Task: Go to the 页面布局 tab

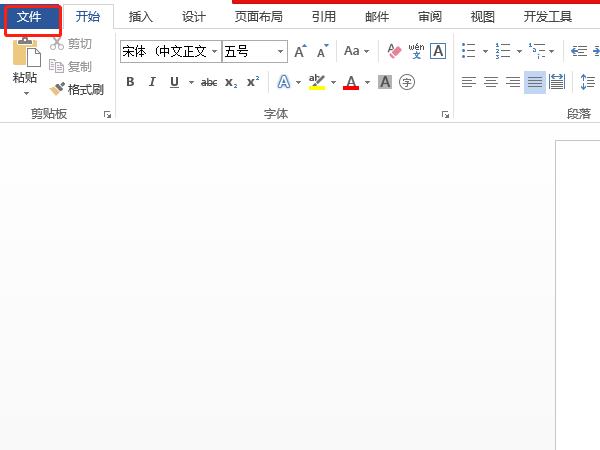Action: coord(259,16)
